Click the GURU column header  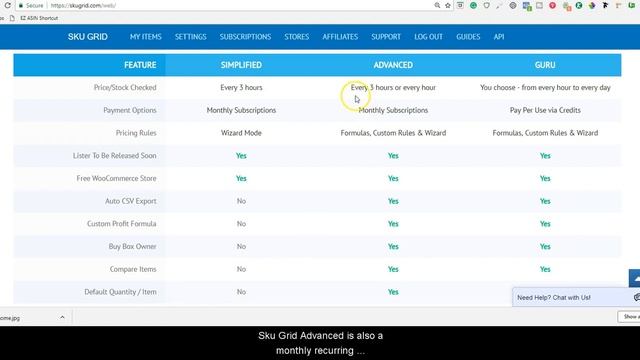tap(545, 65)
